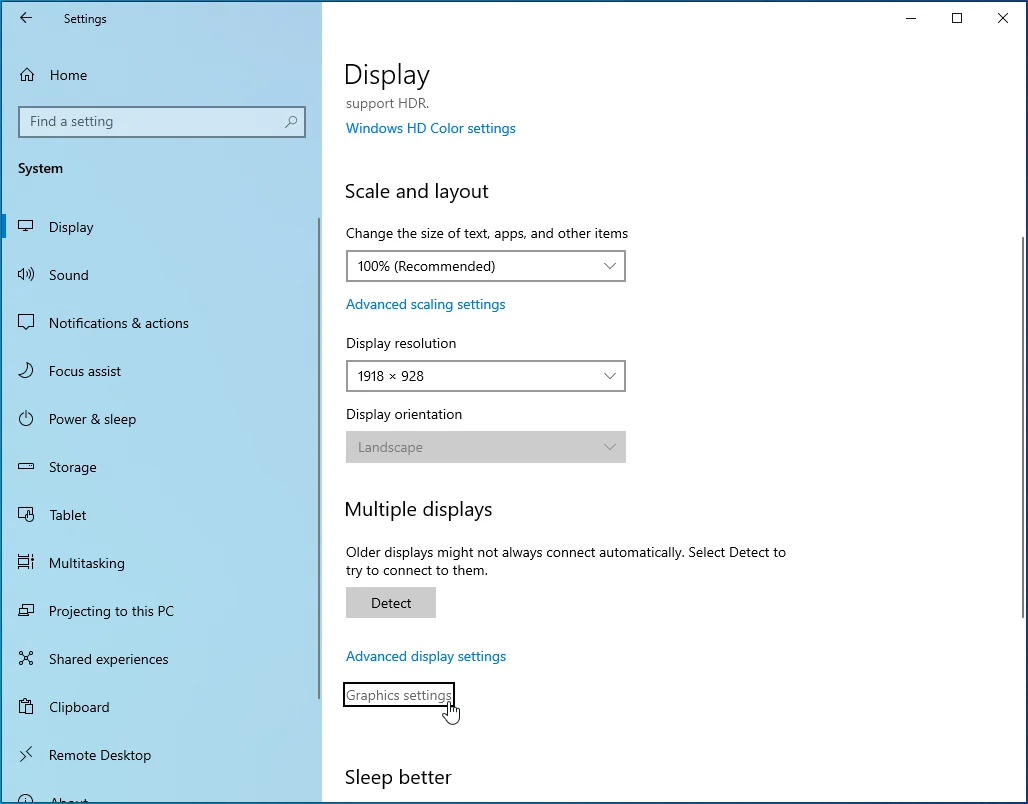The height and width of the screenshot is (804, 1028).
Task: Click the back arrow in Settings
Action: click(x=26, y=18)
